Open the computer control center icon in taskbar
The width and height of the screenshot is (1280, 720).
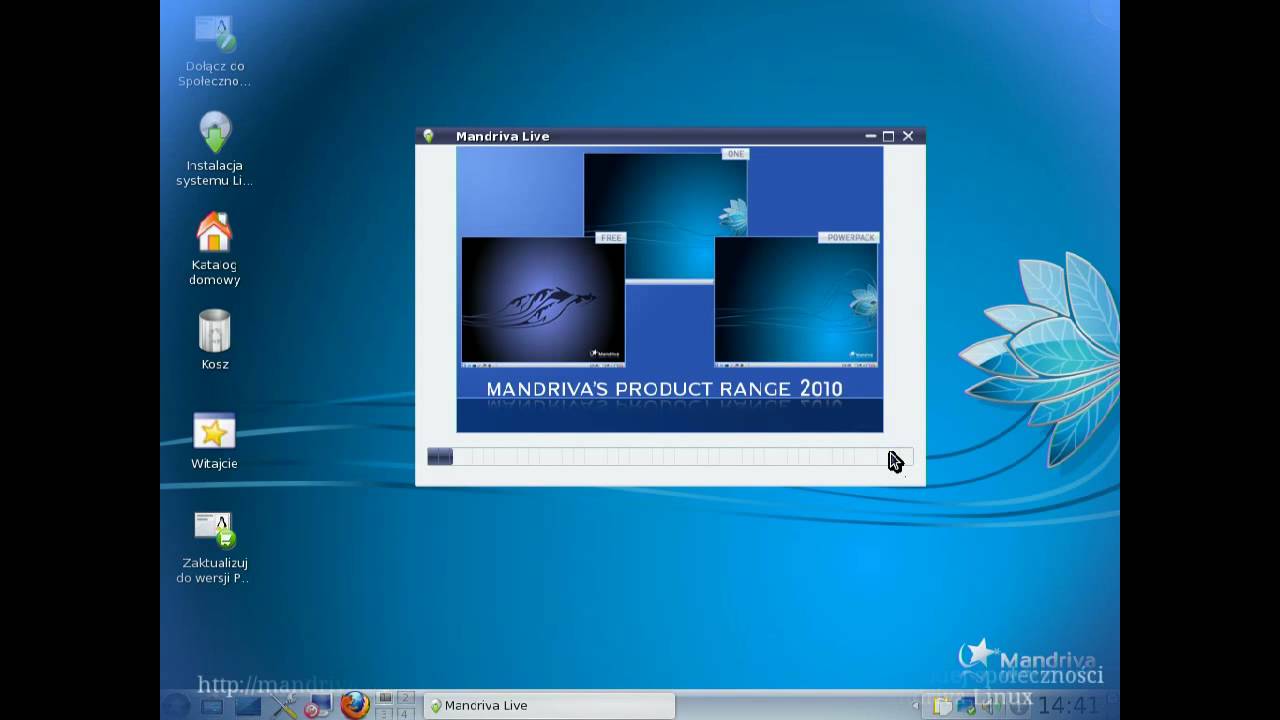(x=318, y=705)
